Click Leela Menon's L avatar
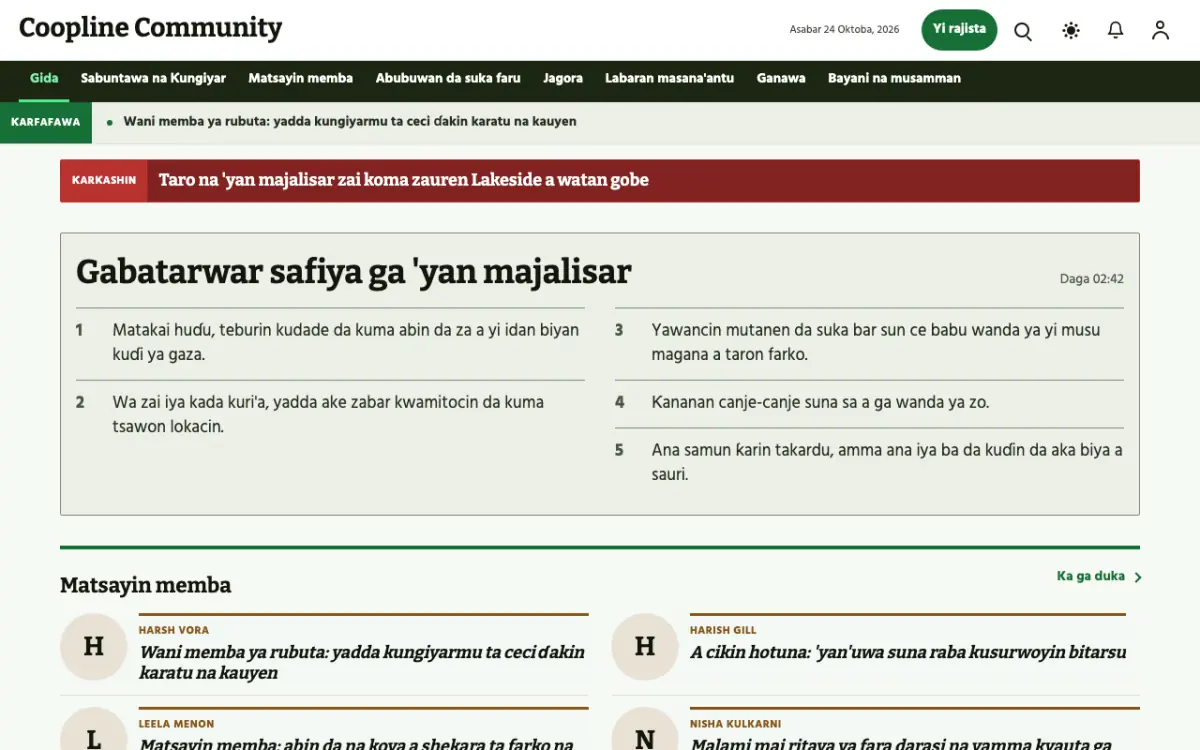 click(x=93, y=730)
